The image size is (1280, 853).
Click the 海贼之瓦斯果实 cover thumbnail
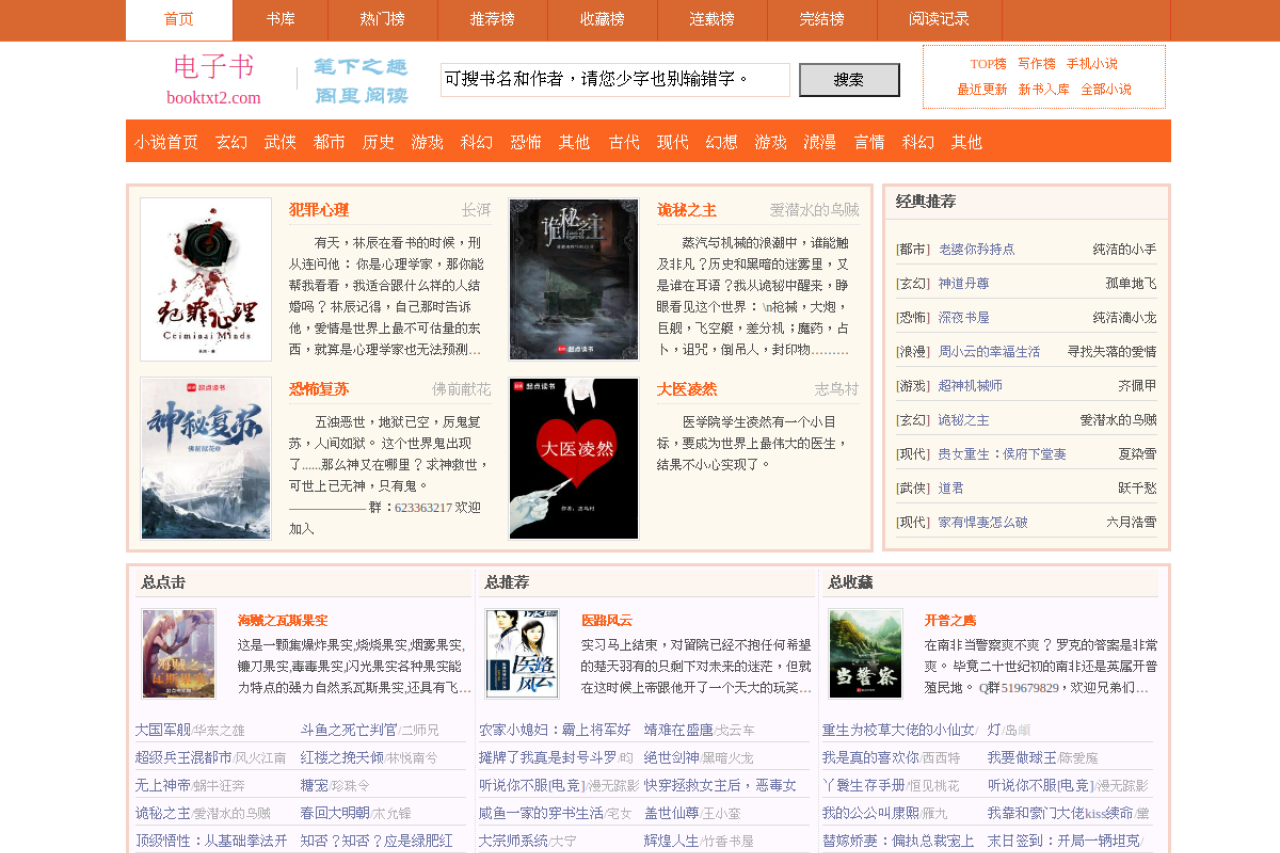pyautogui.click(x=179, y=653)
